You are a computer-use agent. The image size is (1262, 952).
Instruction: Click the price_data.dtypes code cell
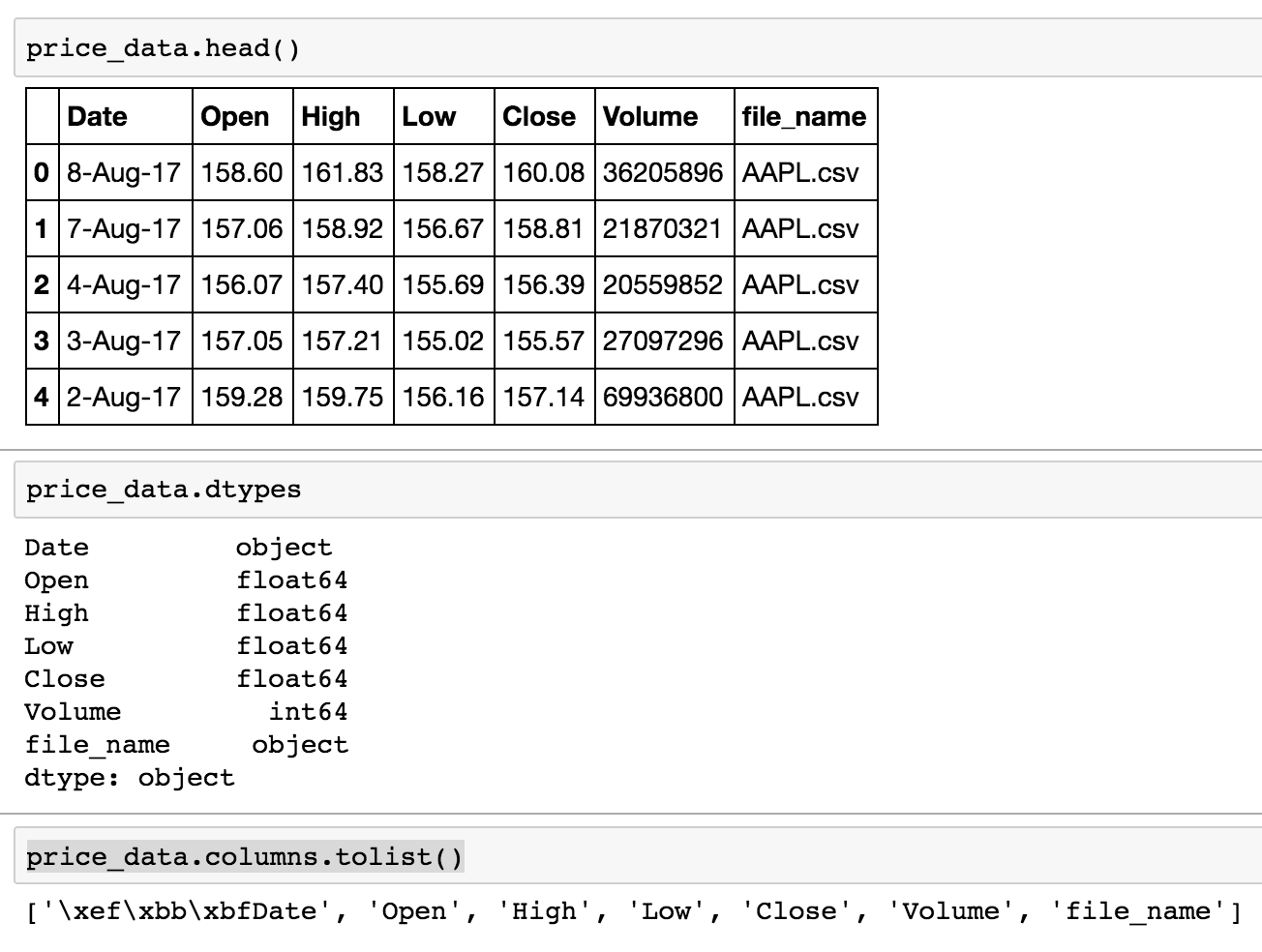[x=163, y=490]
